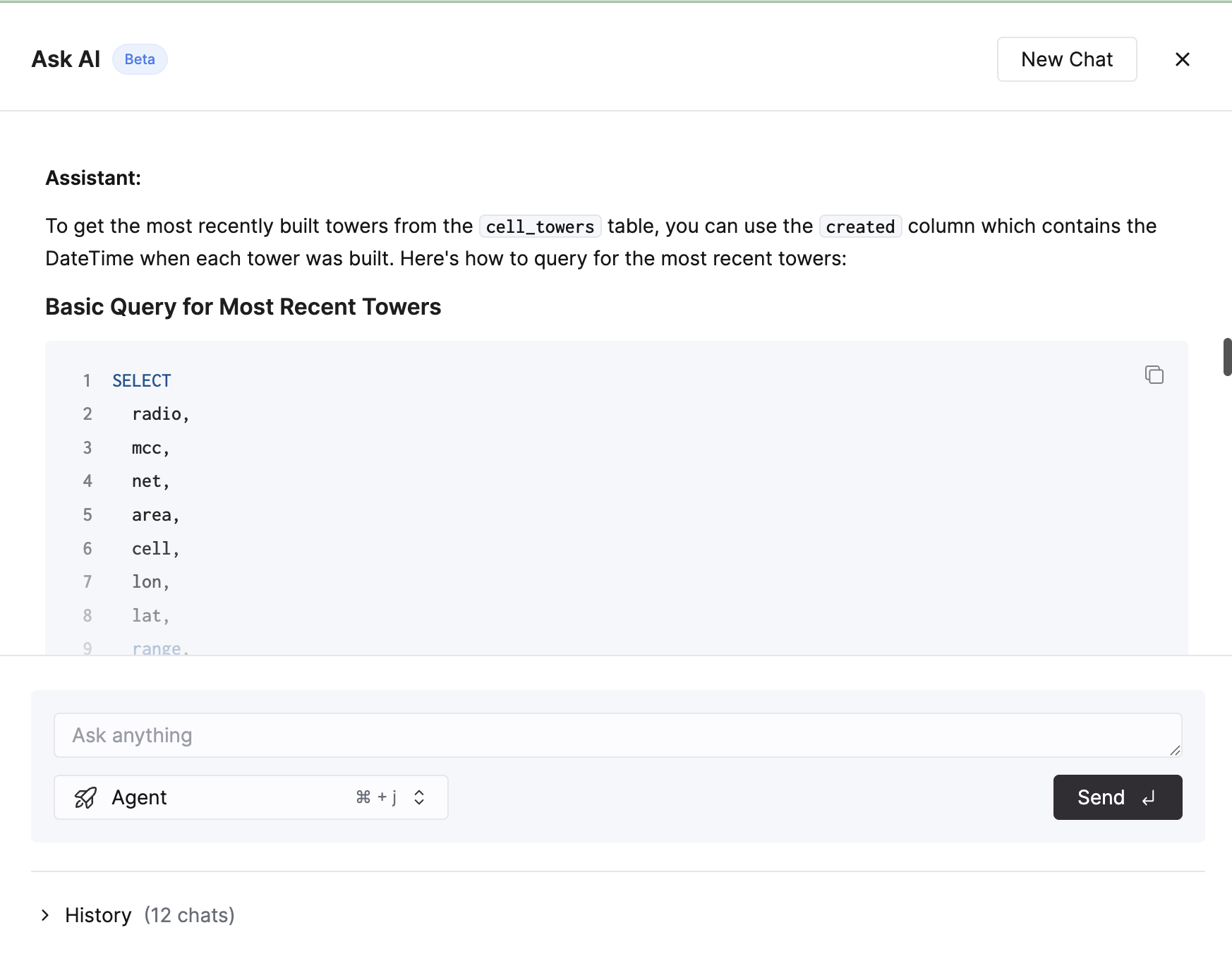Focus the Ask anything input field

[x=617, y=735]
